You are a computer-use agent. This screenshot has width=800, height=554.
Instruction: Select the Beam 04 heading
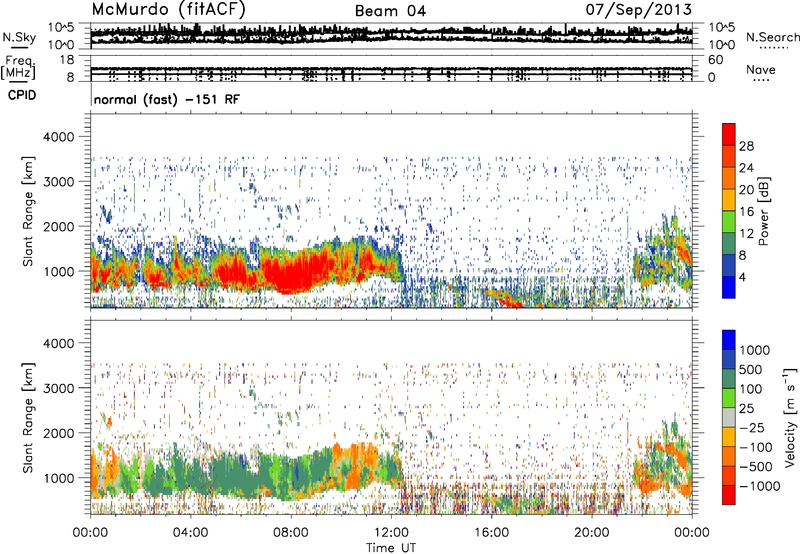(390, 11)
